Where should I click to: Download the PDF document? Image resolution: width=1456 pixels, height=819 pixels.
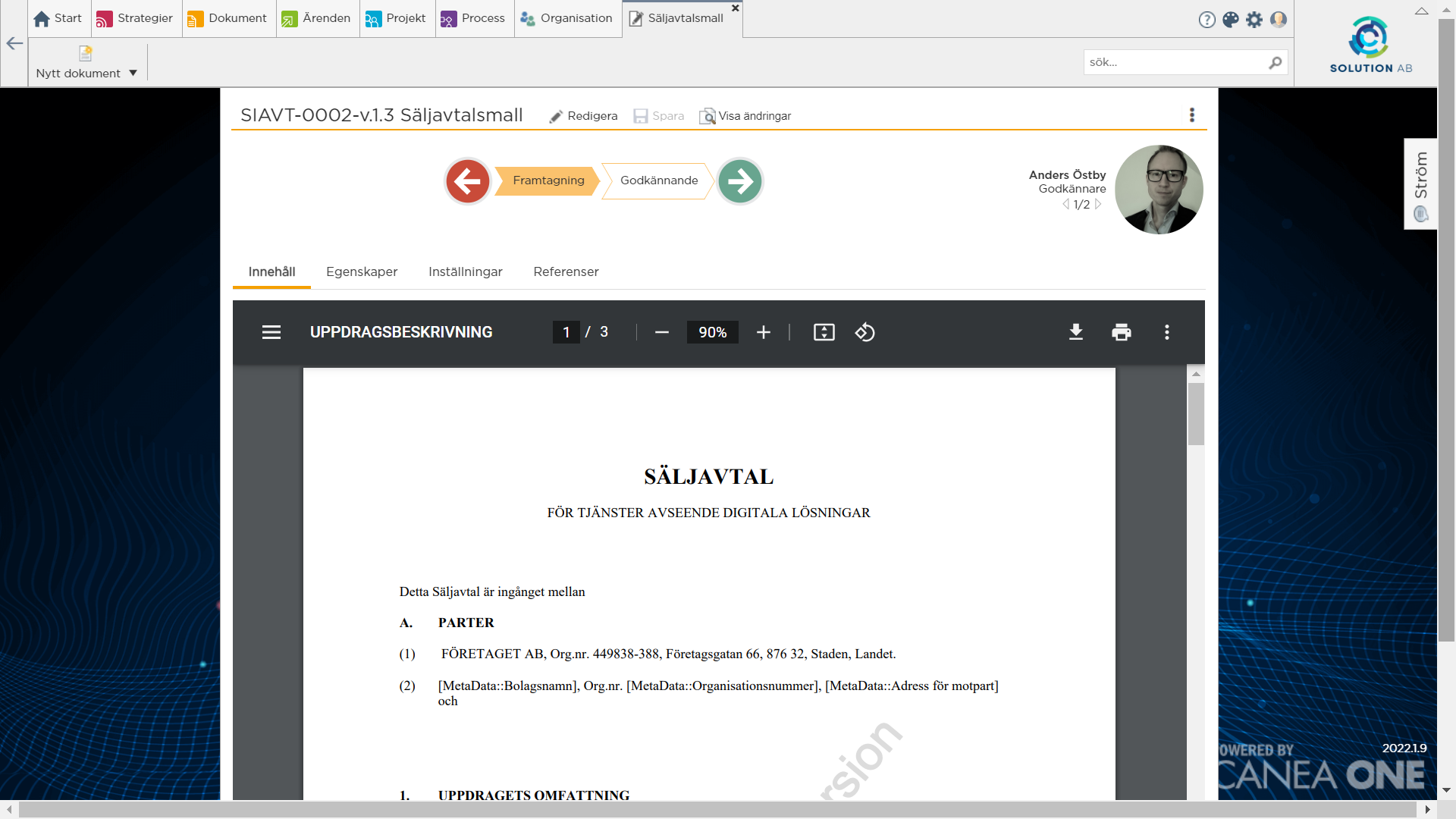tap(1075, 332)
